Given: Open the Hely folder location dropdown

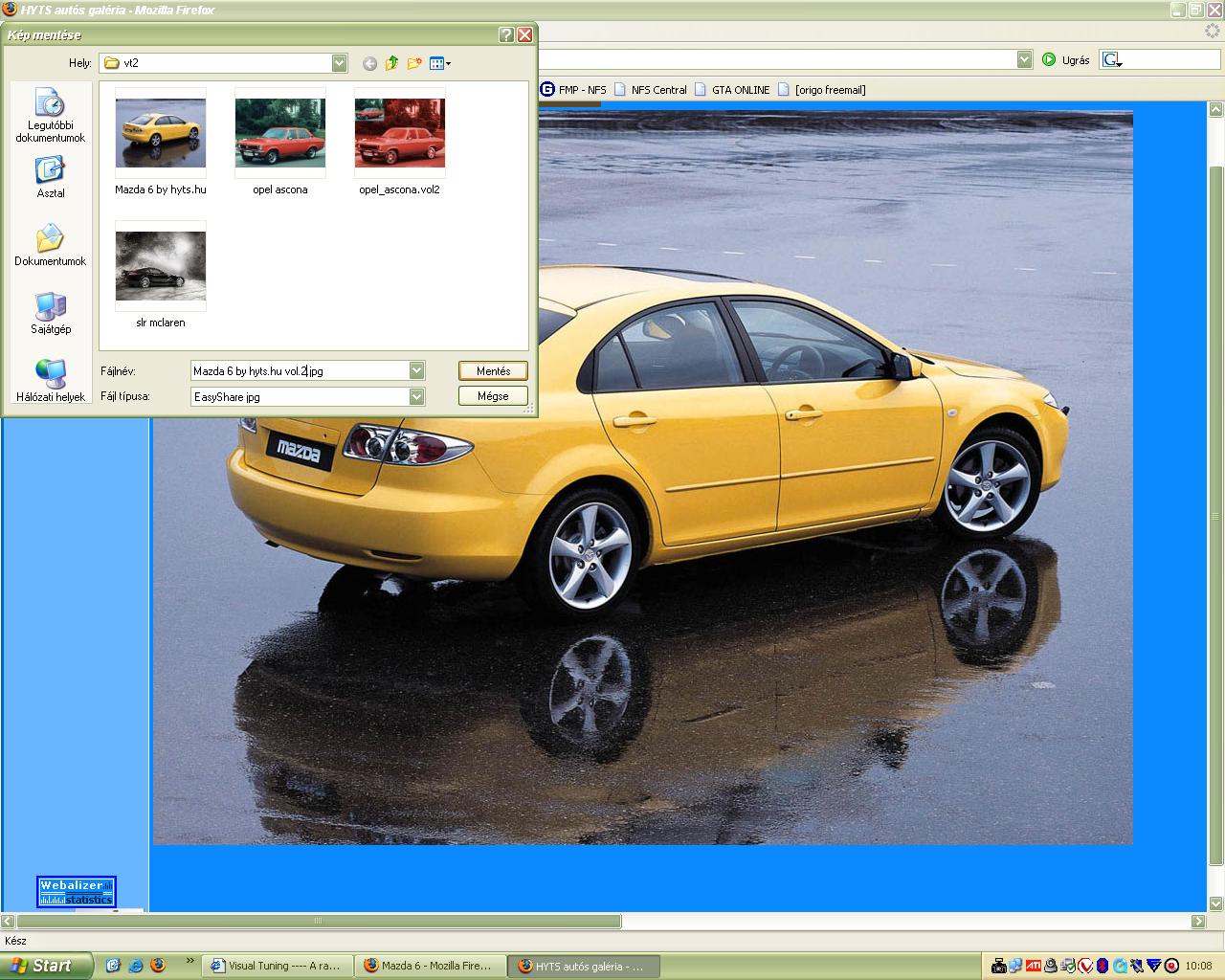Looking at the screenshot, I should (x=340, y=63).
